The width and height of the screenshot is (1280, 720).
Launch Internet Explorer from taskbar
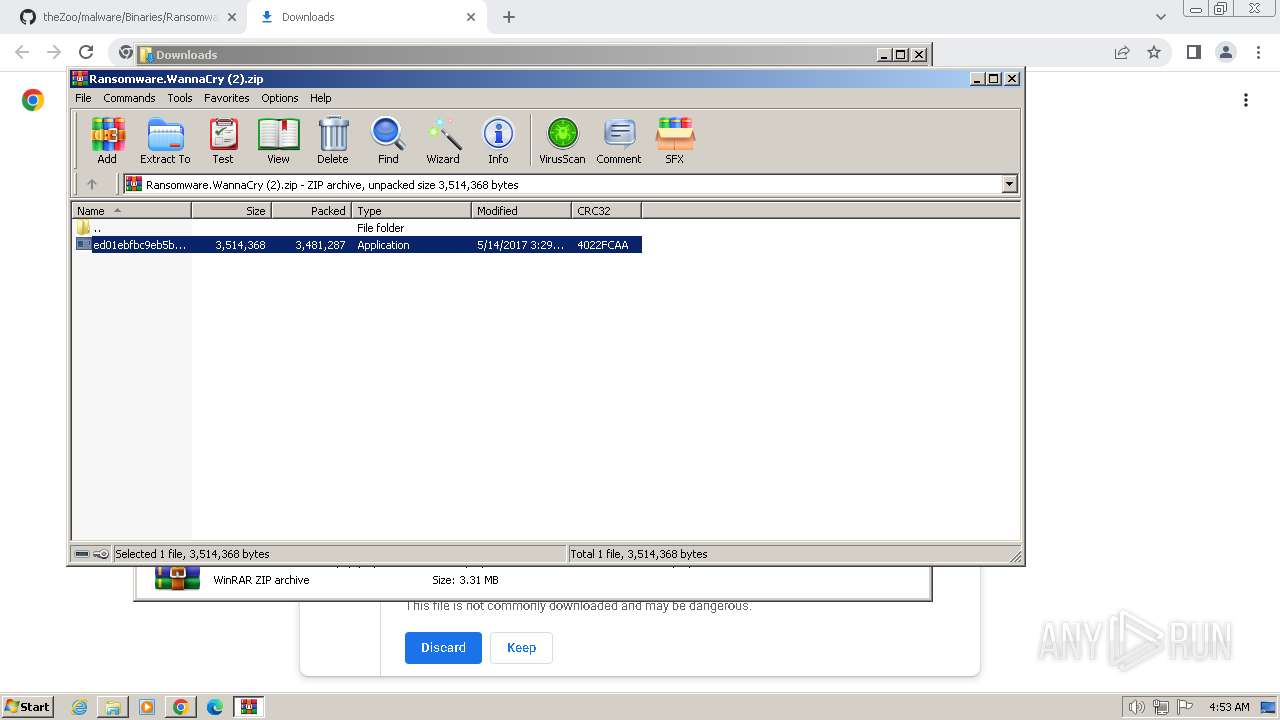click(x=80, y=707)
